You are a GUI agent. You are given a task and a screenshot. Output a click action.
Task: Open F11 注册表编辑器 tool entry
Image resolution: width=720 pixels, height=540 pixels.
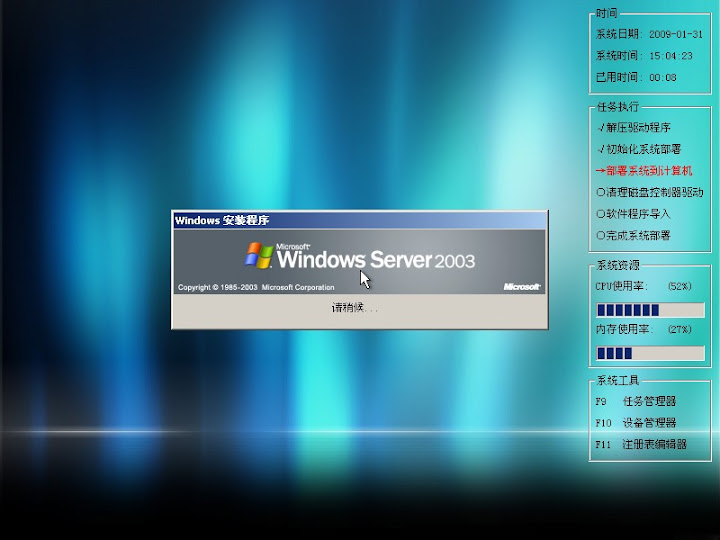(641, 444)
